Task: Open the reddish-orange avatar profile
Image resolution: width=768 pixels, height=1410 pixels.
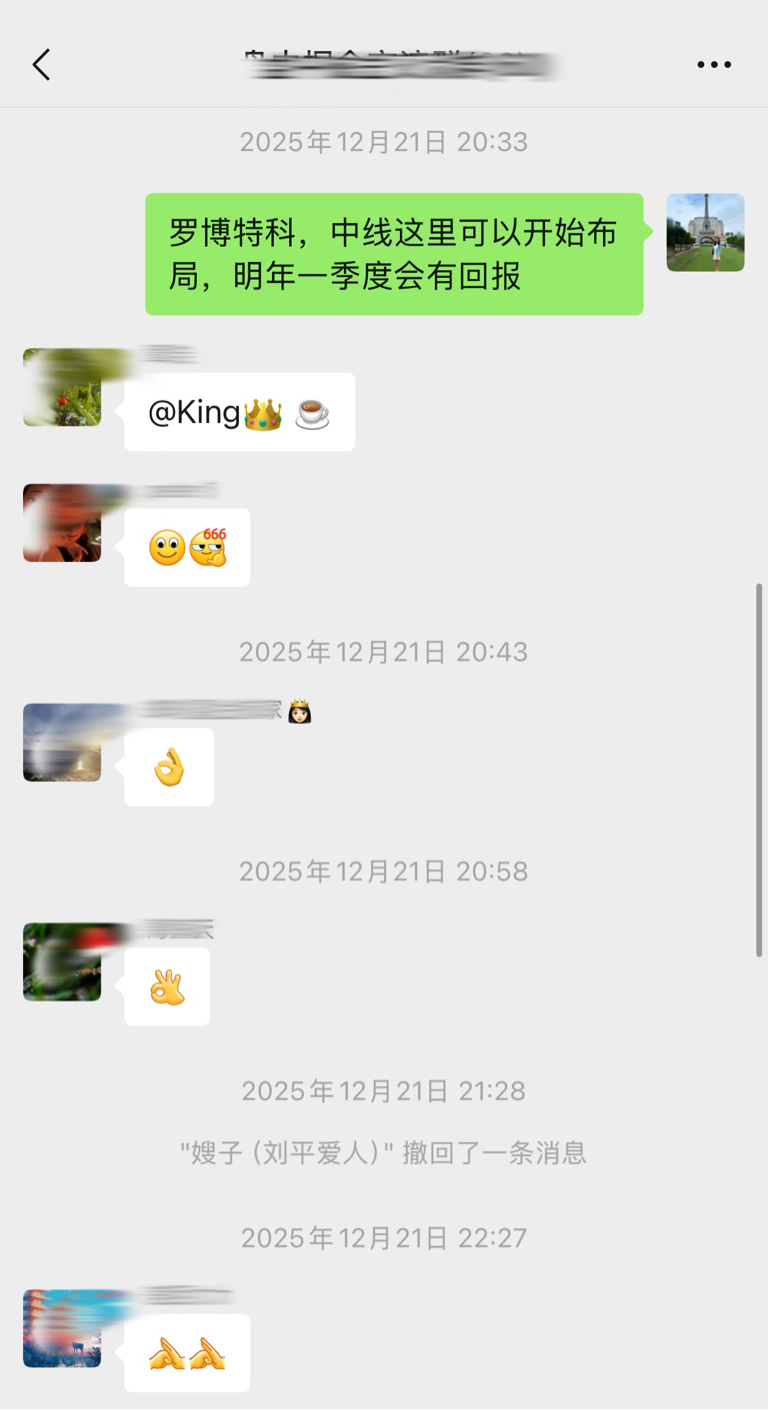Action: pos(62,523)
